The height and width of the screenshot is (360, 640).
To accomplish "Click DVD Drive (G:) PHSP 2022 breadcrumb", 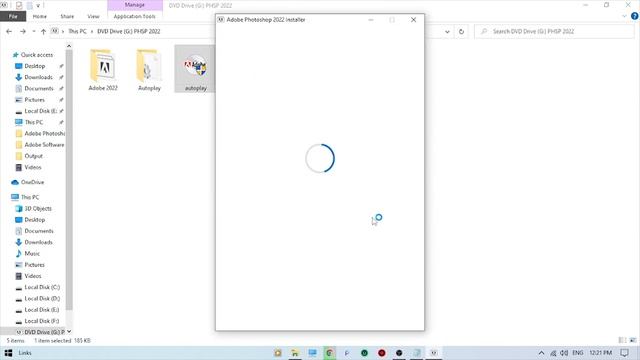I will 129,31.
